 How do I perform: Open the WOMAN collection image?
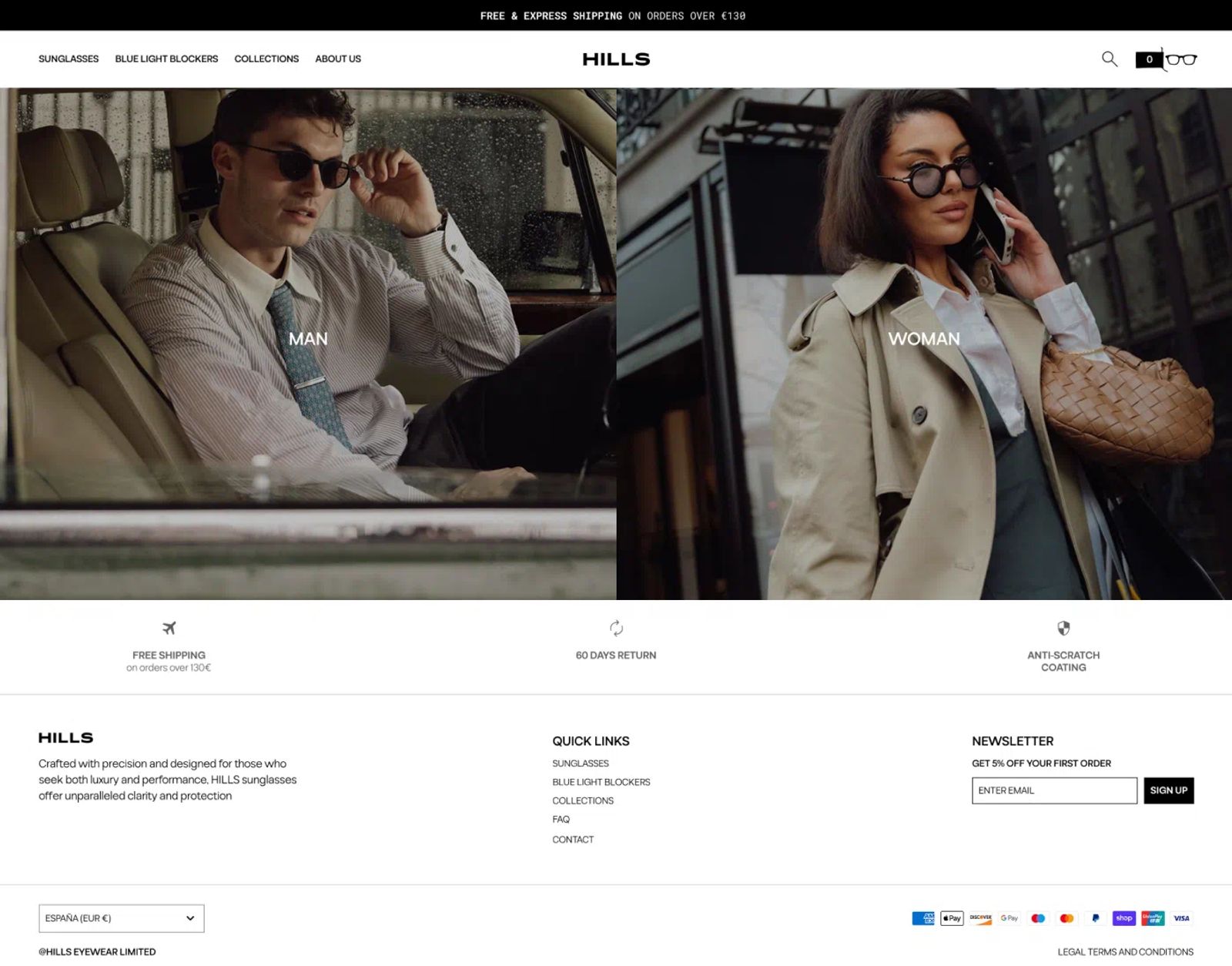(924, 344)
